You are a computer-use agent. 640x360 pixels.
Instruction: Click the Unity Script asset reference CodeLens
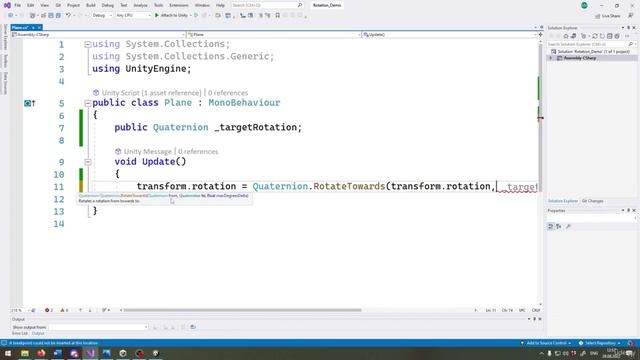tap(151, 93)
